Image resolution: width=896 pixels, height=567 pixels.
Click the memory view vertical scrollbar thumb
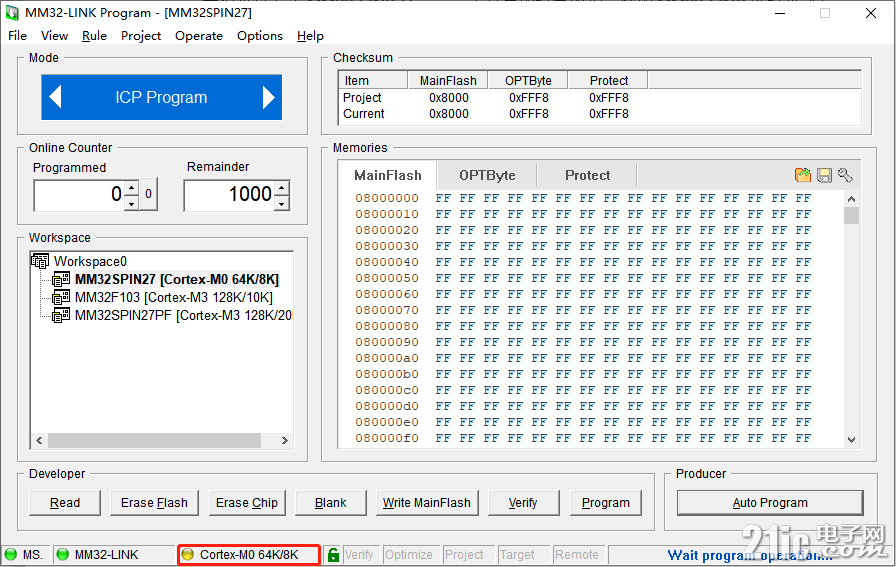[x=851, y=215]
